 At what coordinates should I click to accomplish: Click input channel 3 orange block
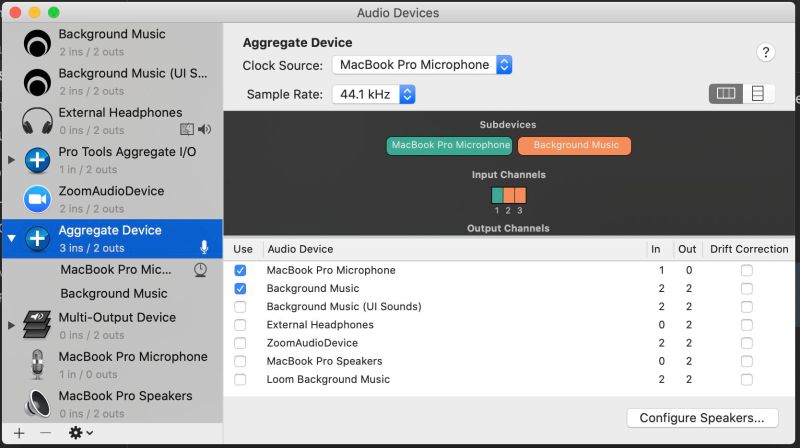pos(520,195)
